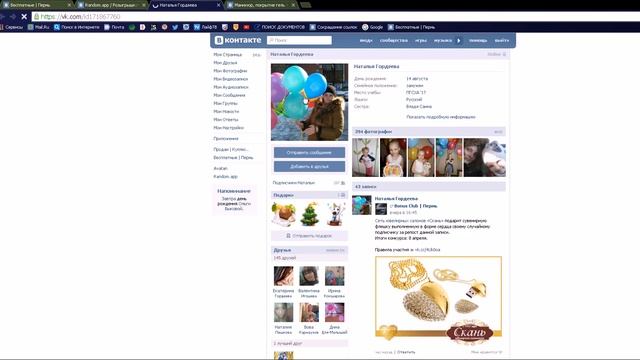Viewport: 640px width, 360px height.
Task: Open the 'музыка' header menu item
Action: click(x=443, y=40)
